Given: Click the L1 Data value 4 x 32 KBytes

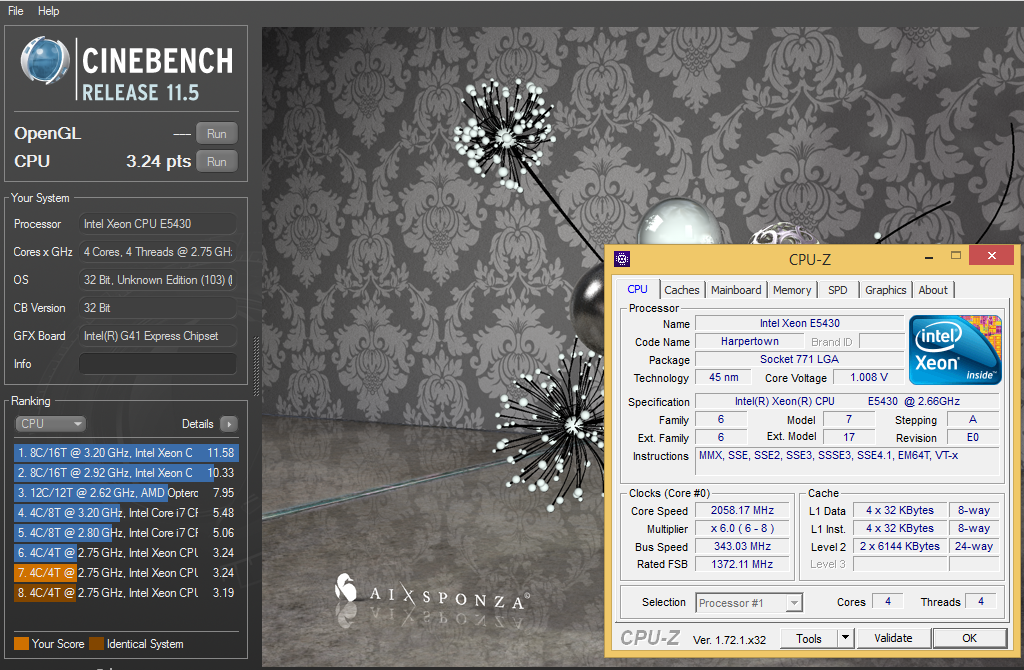Looking at the screenshot, I should pyautogui.click(x=899, y=510).
